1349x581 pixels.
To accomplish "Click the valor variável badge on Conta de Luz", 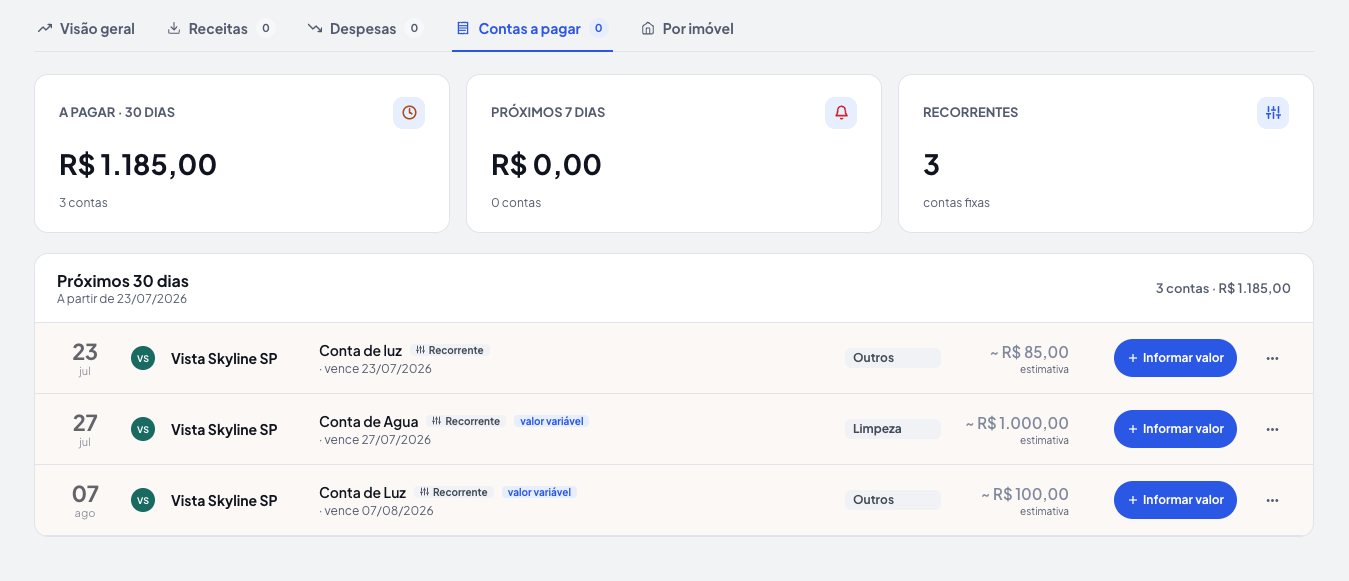I will (539, 493).
